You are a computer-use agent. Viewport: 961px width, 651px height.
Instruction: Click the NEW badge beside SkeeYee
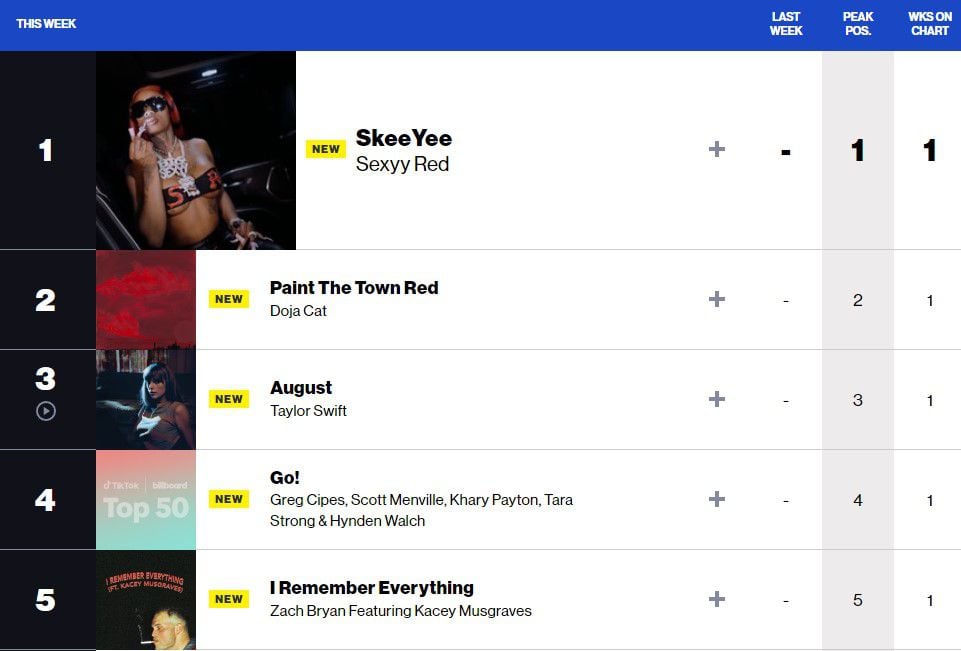(326, 149)
